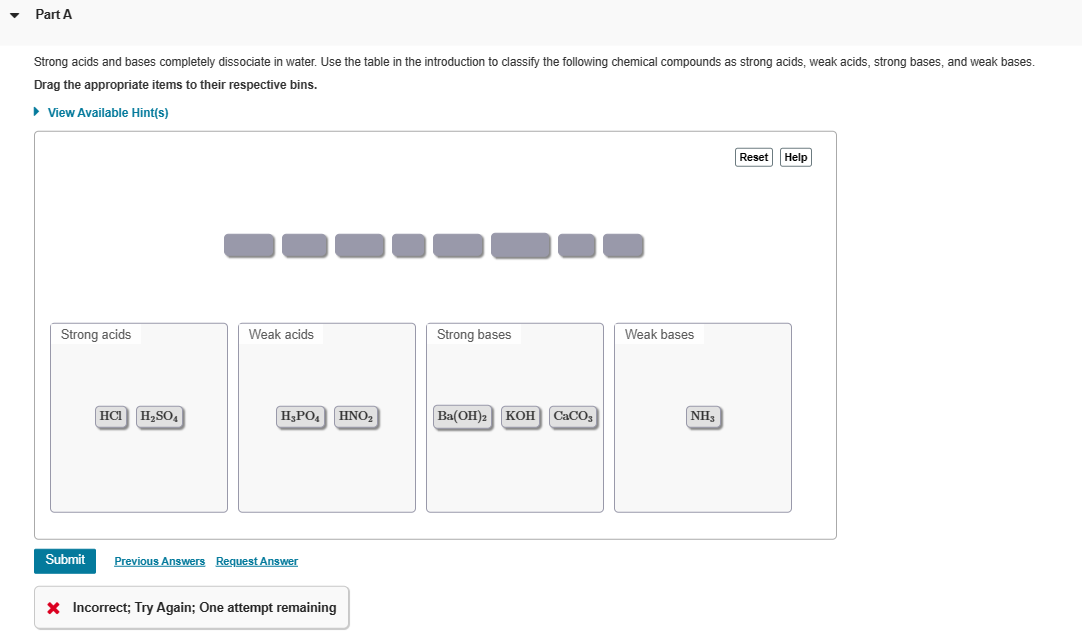The image size is (1082, 637).
Task: Collapse the Part A section
Action: (15, 14)
